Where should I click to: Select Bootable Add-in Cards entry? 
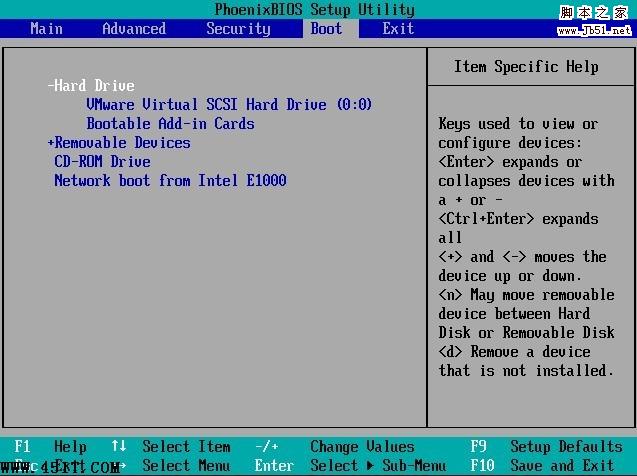click(x=171, y=123)
